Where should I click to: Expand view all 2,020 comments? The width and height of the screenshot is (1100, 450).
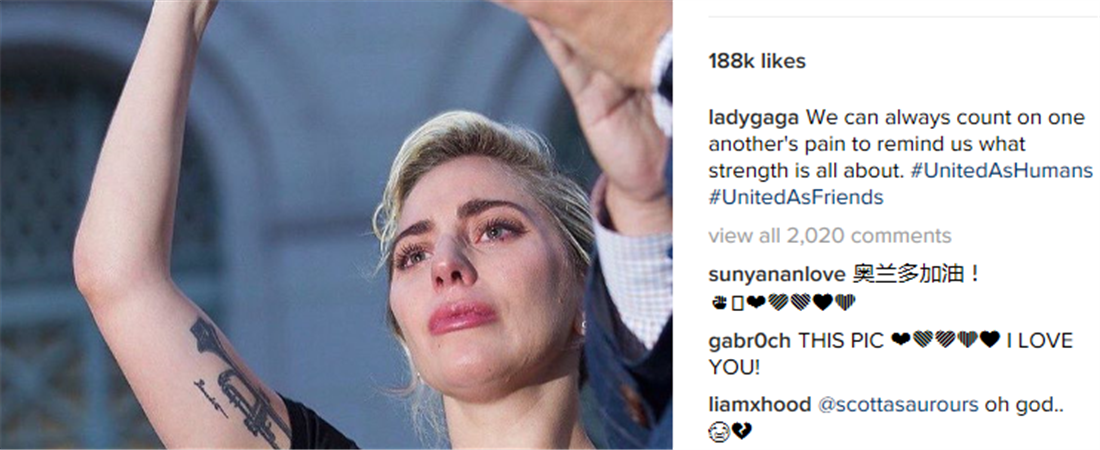point(830,235)
